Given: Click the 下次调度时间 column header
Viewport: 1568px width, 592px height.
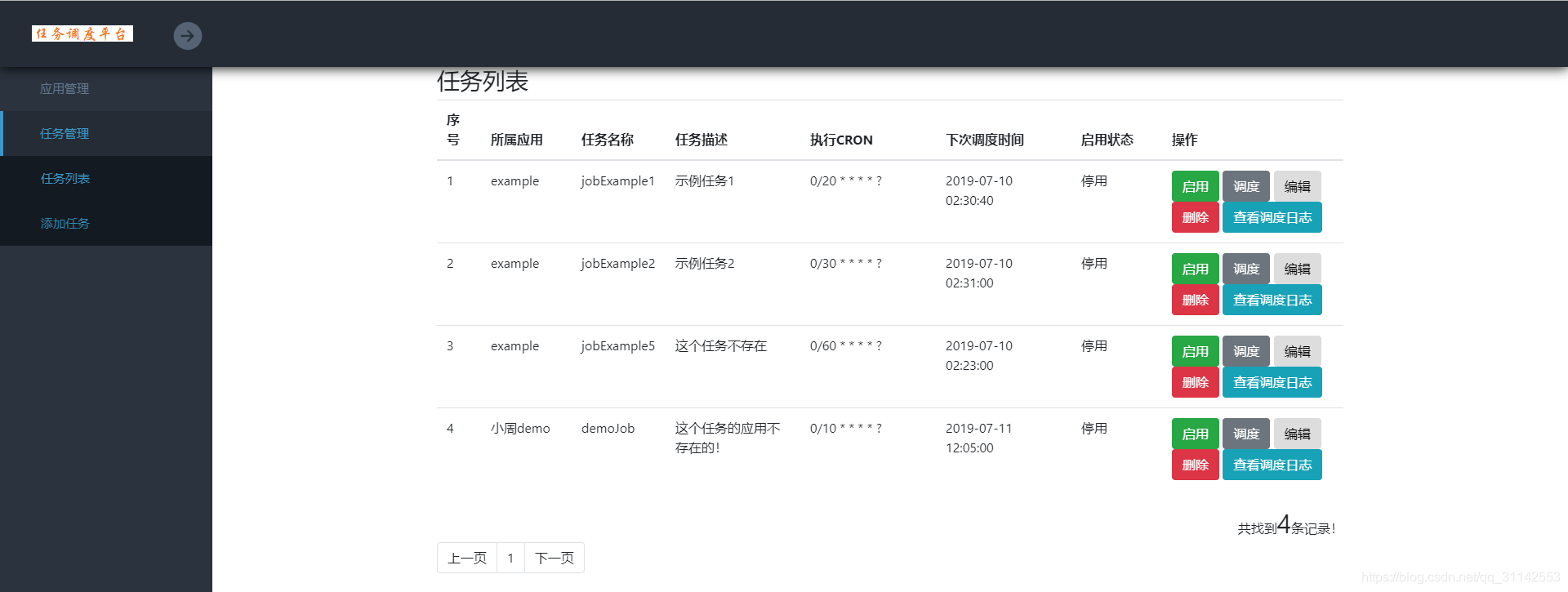Looking at the screenshot, I should click(985, 140).
